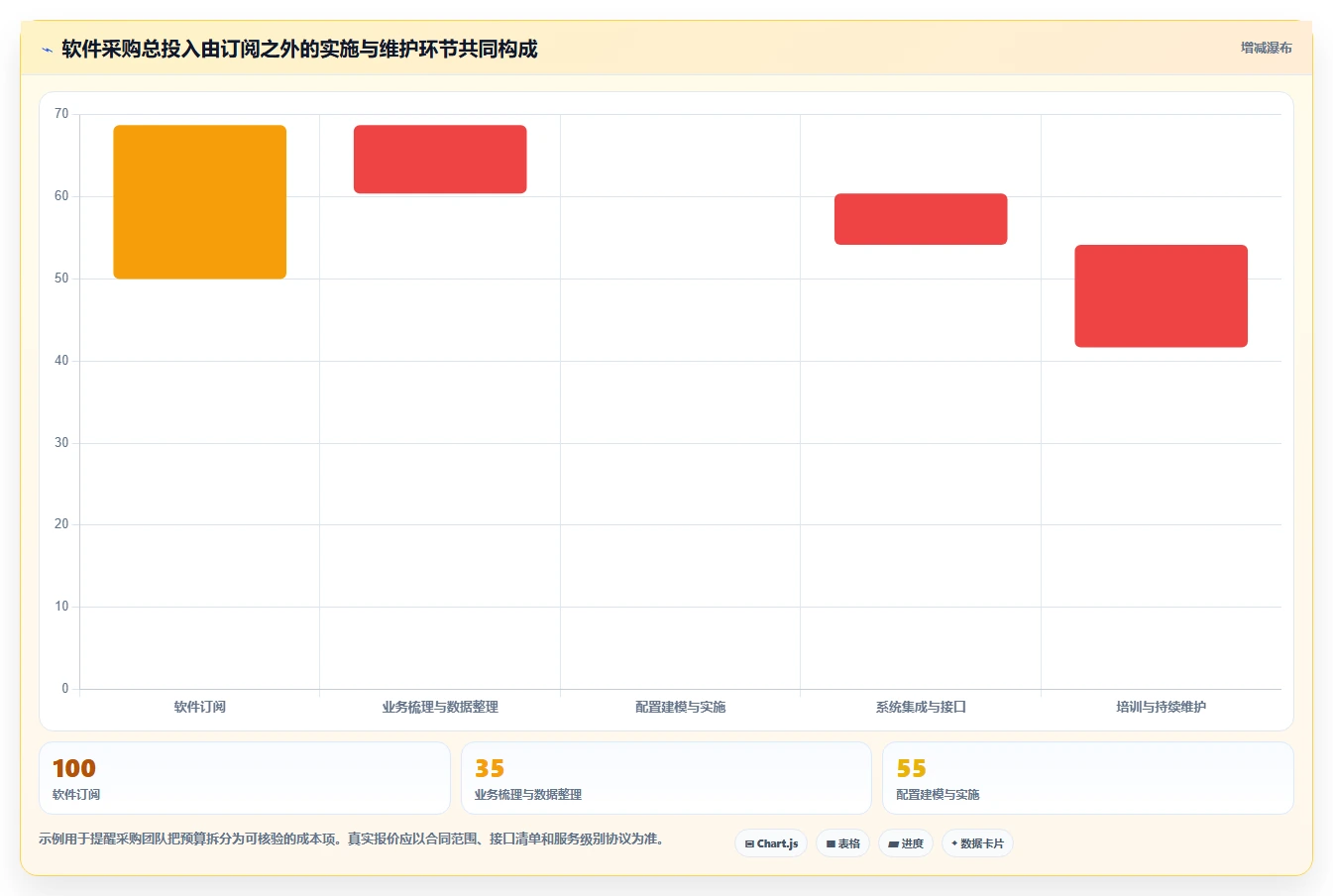Click the y-axis value 50

click(61, 279)
